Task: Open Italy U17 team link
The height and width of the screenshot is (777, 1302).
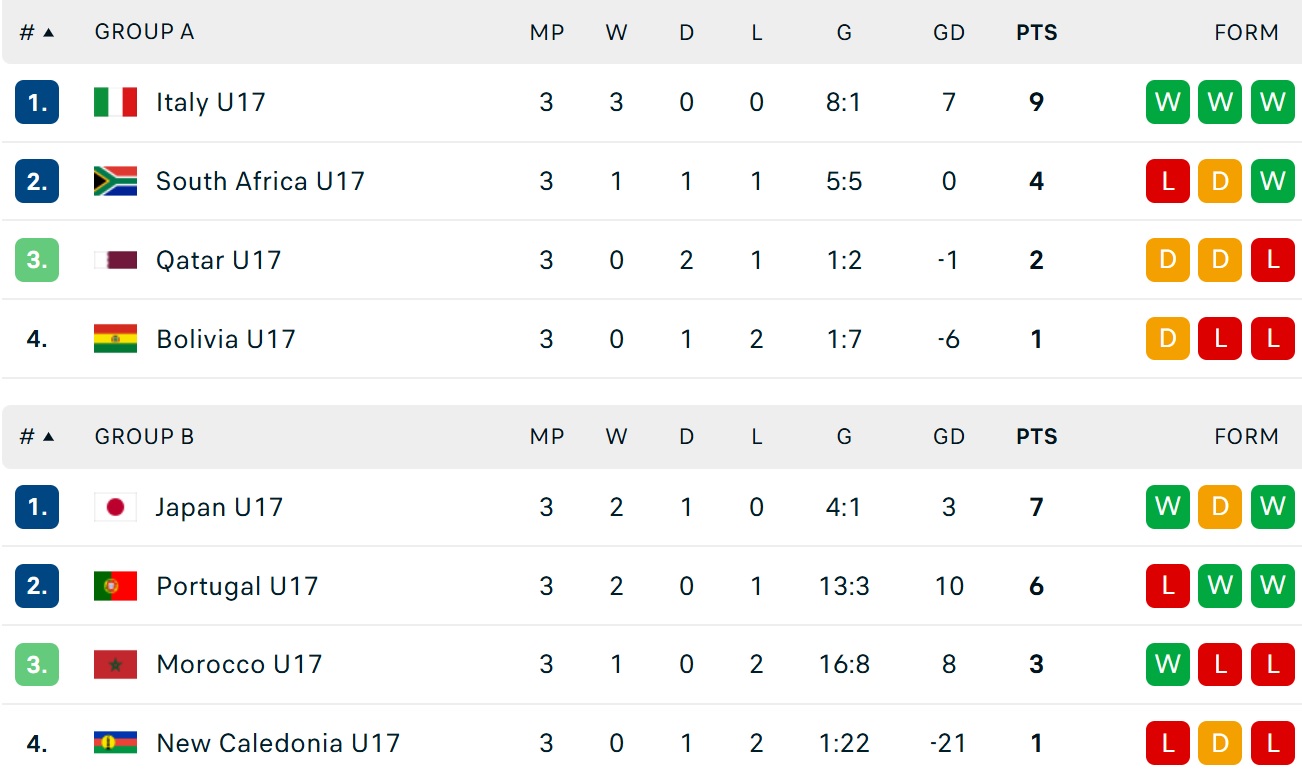Action: (210, 102)
